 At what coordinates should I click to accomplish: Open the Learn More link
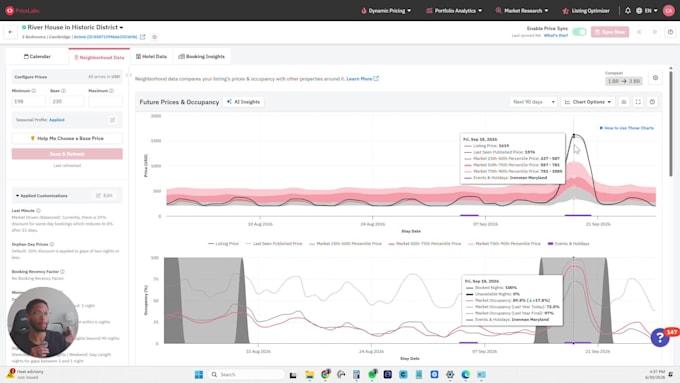363,79
